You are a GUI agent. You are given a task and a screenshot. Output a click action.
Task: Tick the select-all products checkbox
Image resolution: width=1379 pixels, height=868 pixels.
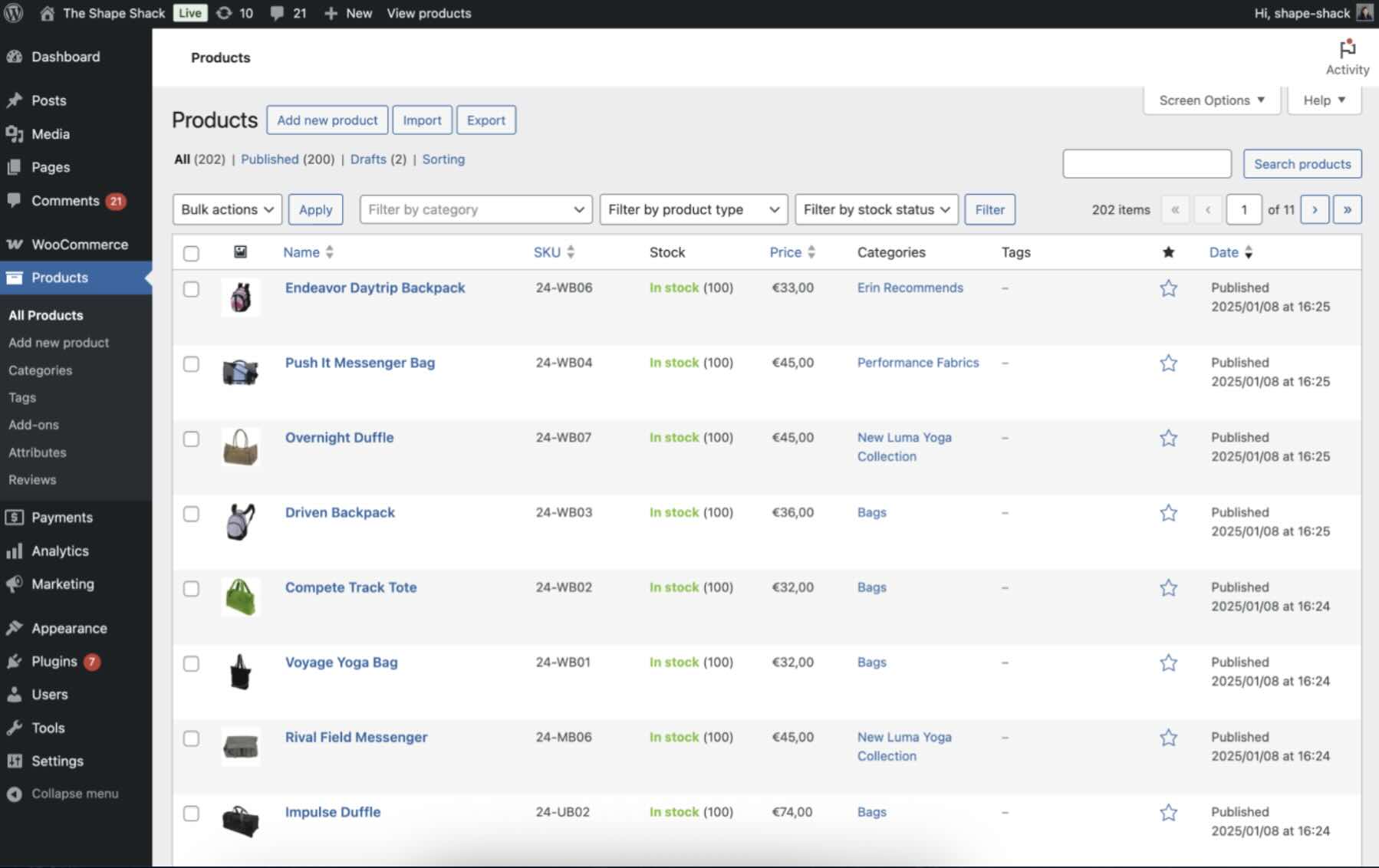pyautogui.click(x=191, y=253)
